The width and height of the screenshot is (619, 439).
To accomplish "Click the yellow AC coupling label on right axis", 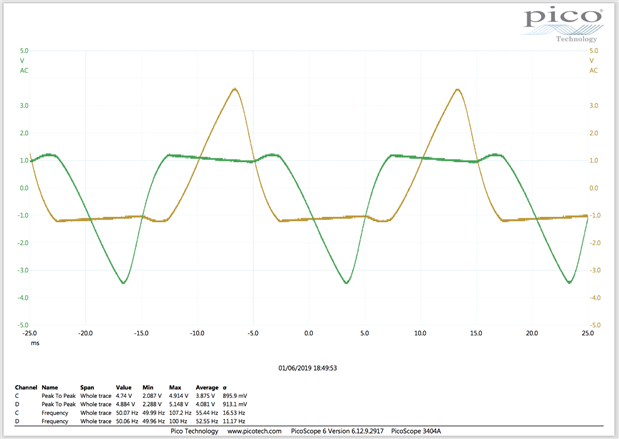I will click(594, 71).
